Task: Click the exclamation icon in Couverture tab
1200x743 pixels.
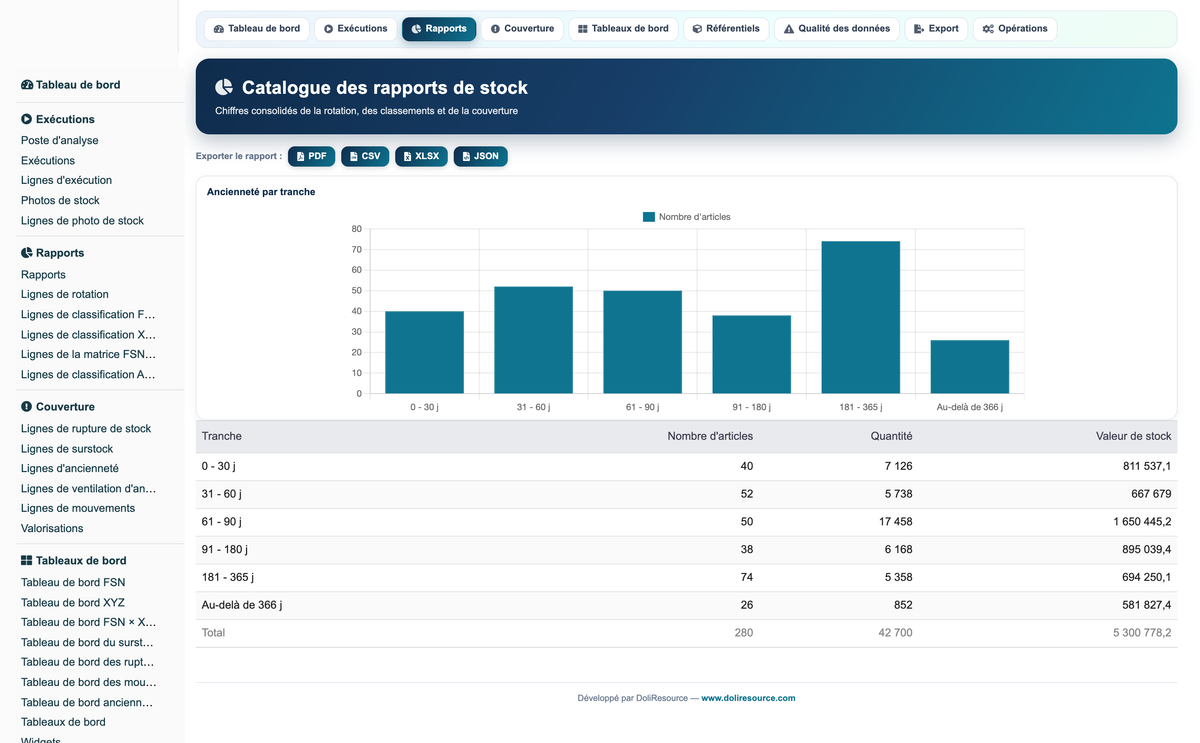Action: coord(495,29)
